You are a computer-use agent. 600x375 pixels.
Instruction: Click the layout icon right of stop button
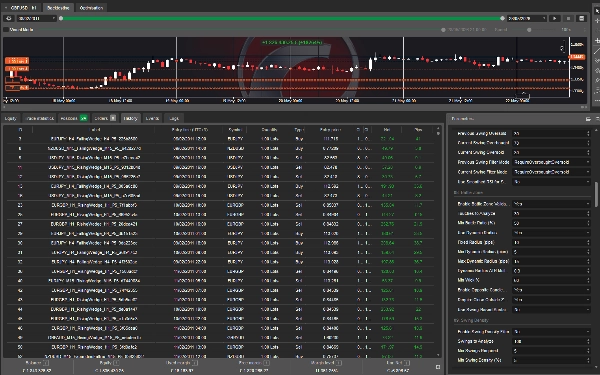582,18
